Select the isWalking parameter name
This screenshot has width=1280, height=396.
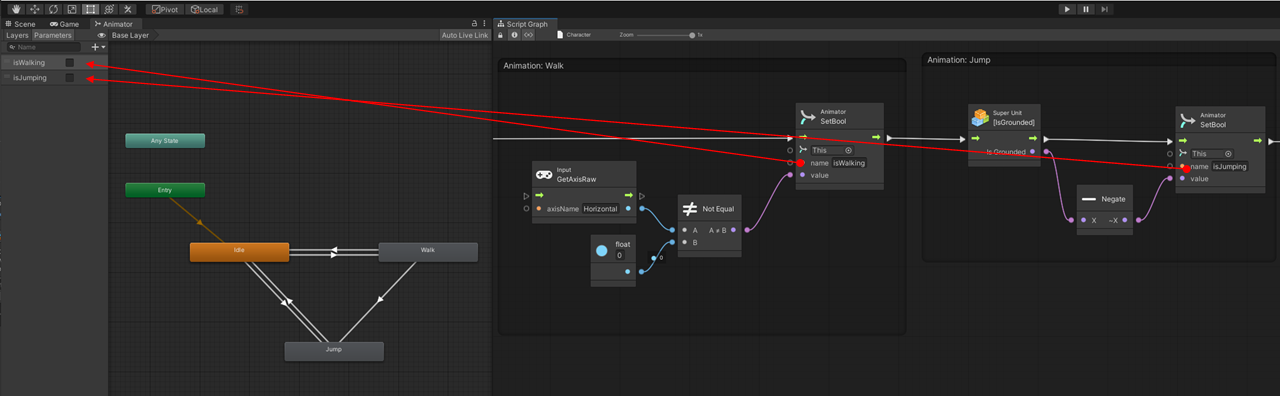click(29, 62)
